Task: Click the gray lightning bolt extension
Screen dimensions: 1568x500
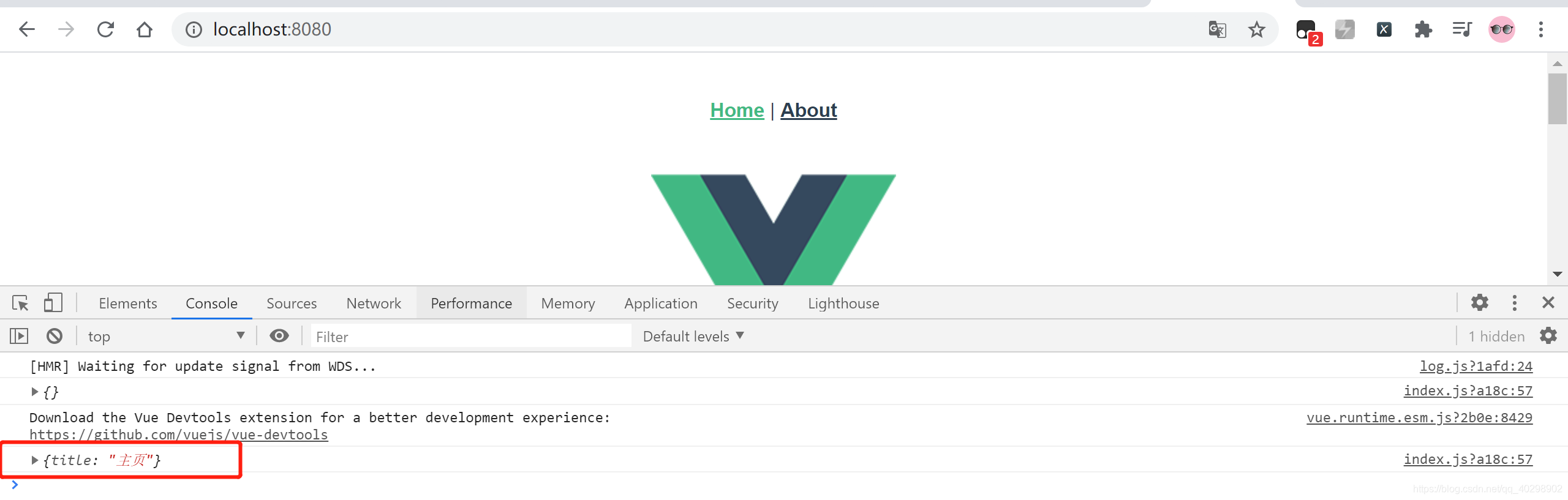Action: 1345,29
